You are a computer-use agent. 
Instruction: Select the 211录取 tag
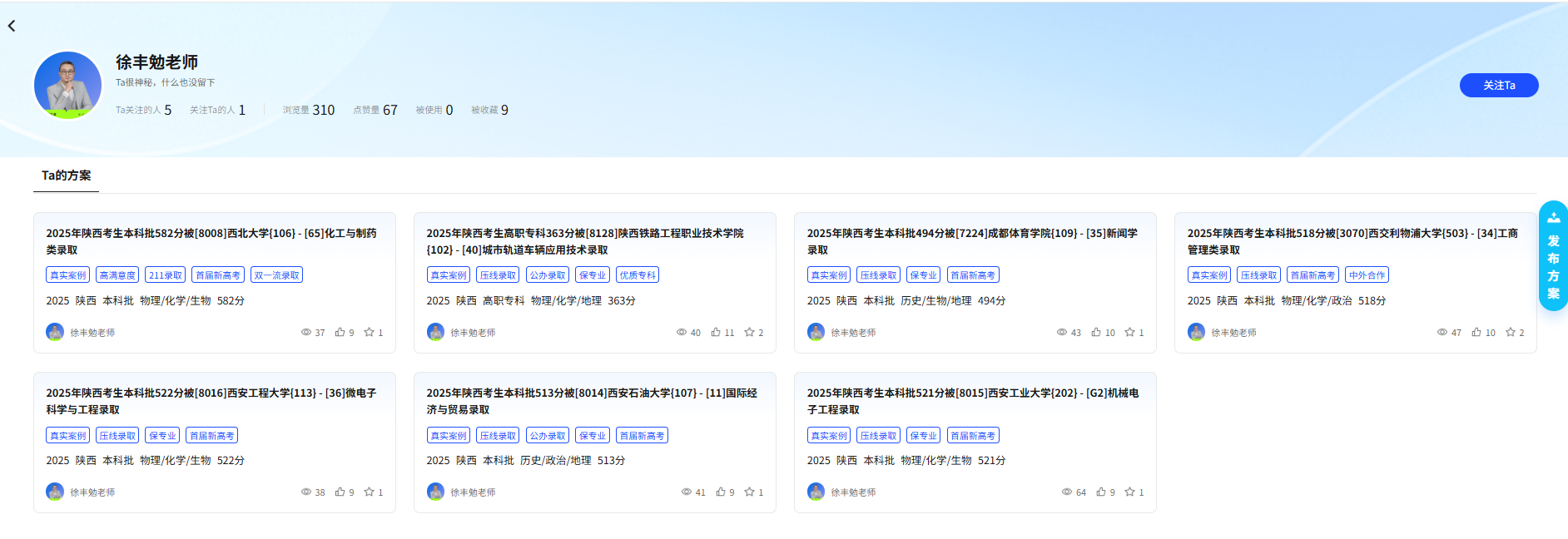tap(166, 275)
